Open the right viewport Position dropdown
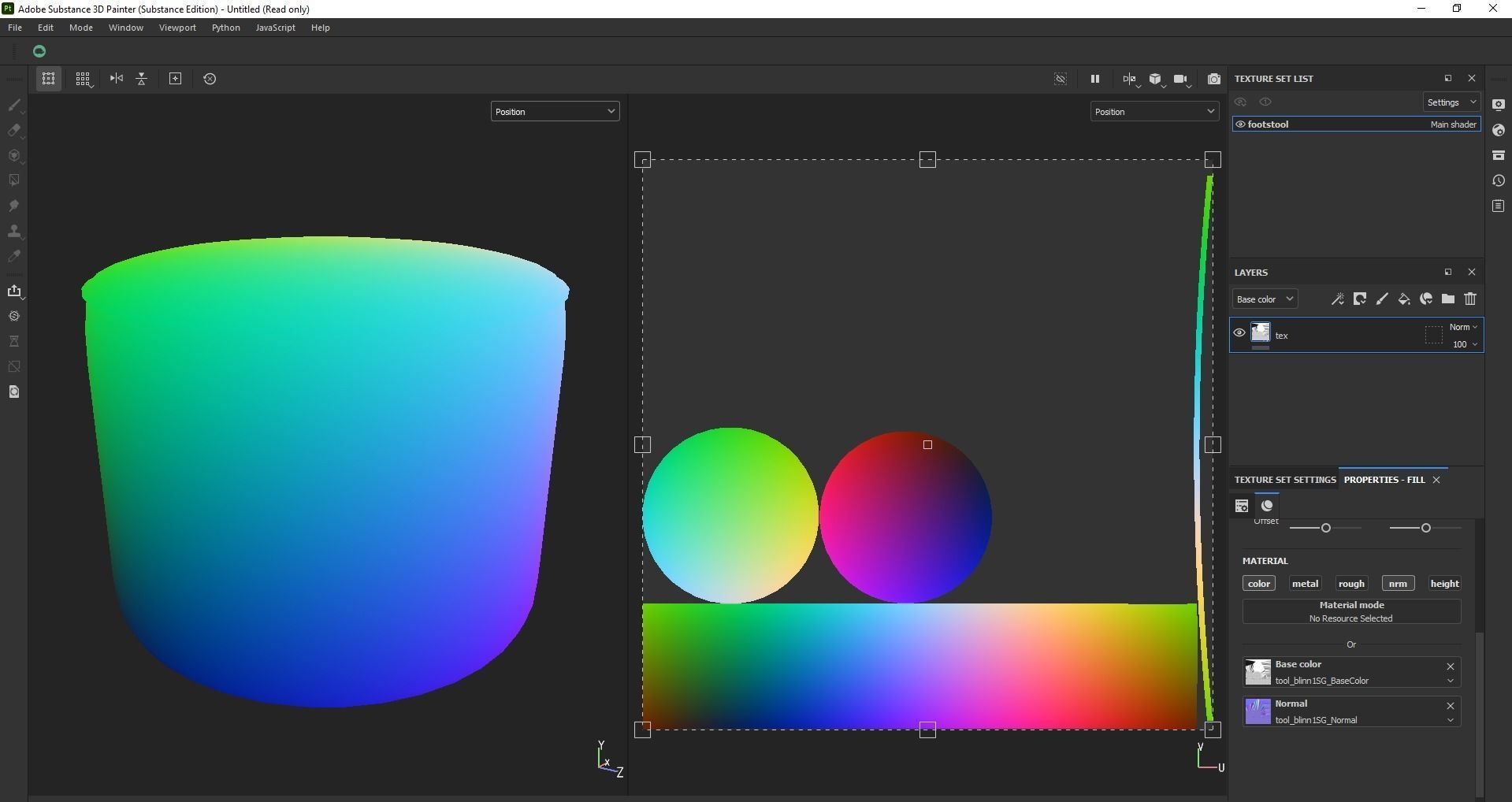The height and width of the screenshot is (802, 1512). [1155, 112]
